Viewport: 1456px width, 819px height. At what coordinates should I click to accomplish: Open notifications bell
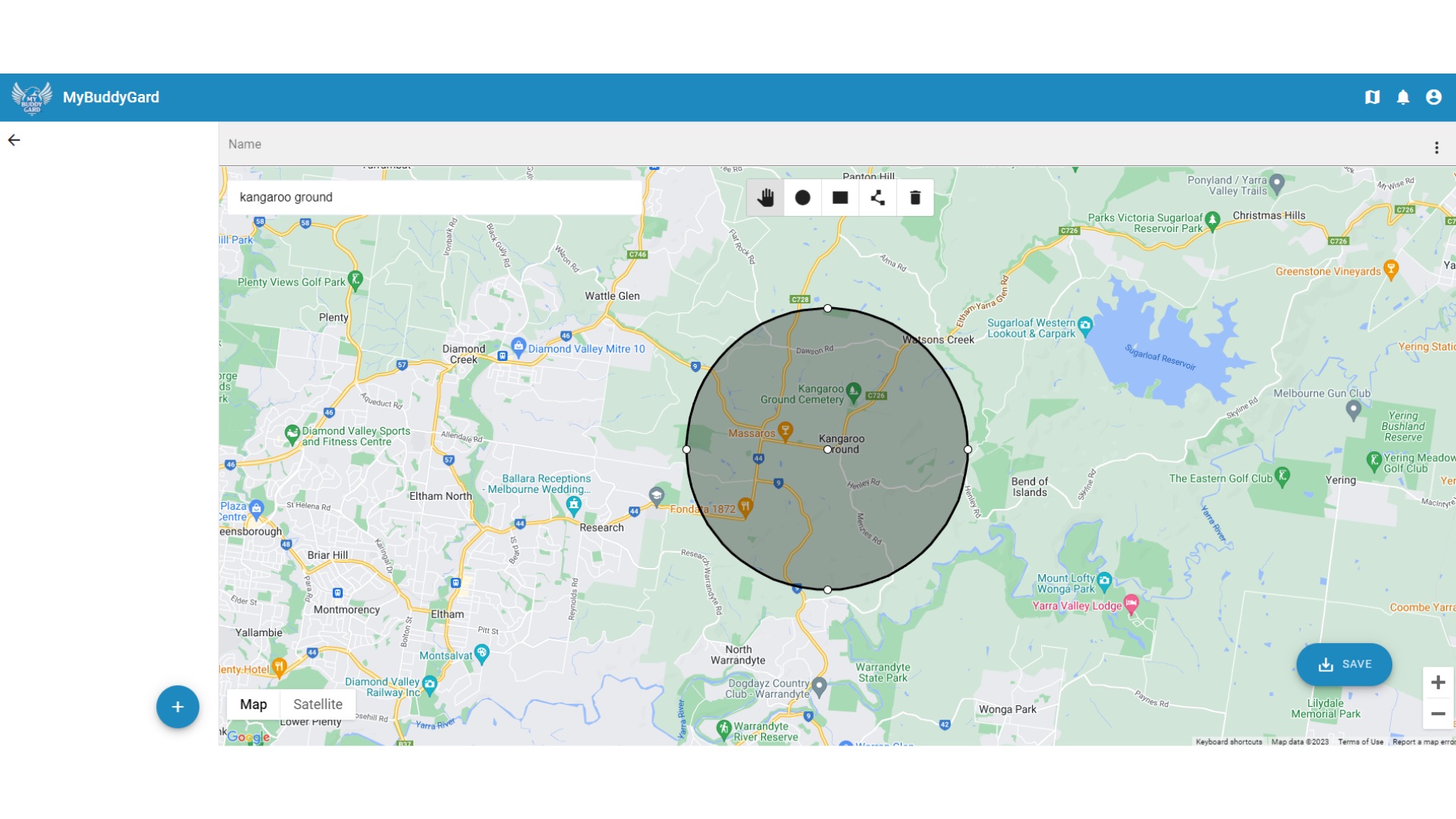tap(1403, 97)
